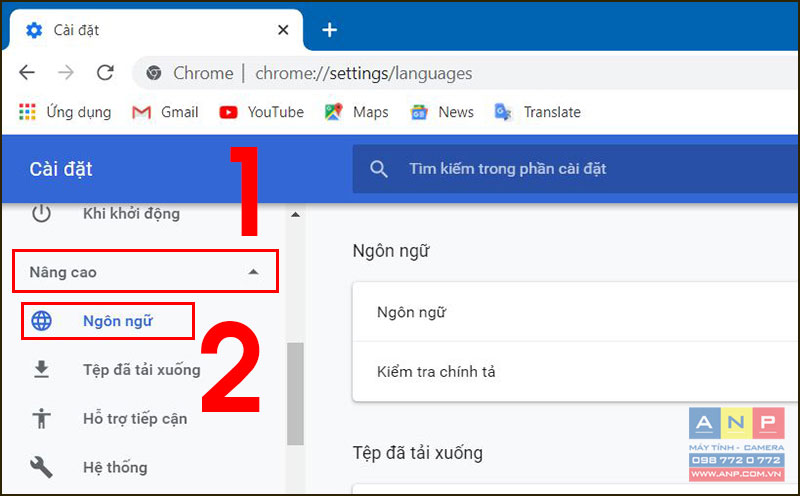800x496 pixels.
Task: Open the Maps bookmark
Action: (x=356, y=112)
